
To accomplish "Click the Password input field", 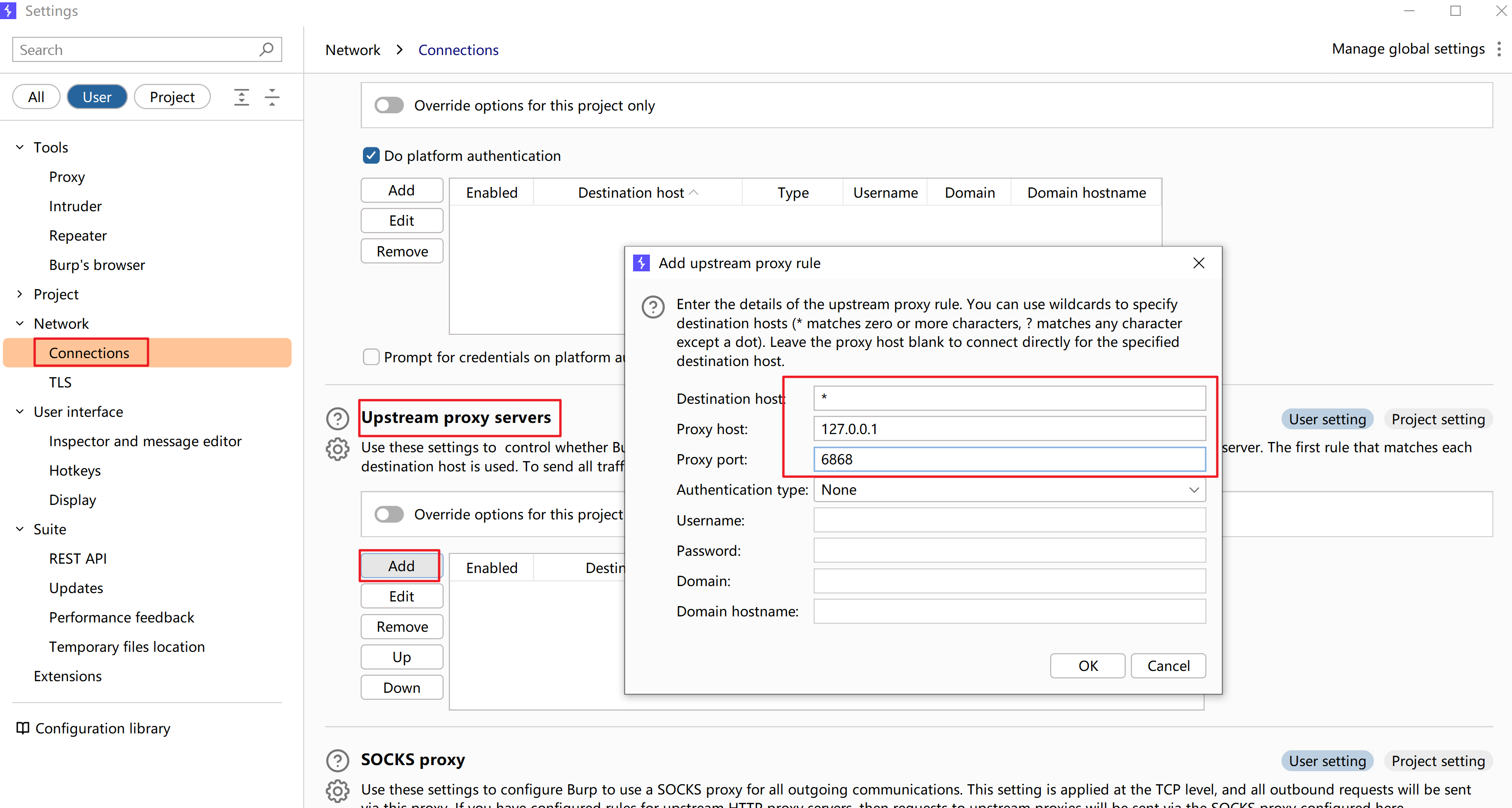I will pos(1010,551).
